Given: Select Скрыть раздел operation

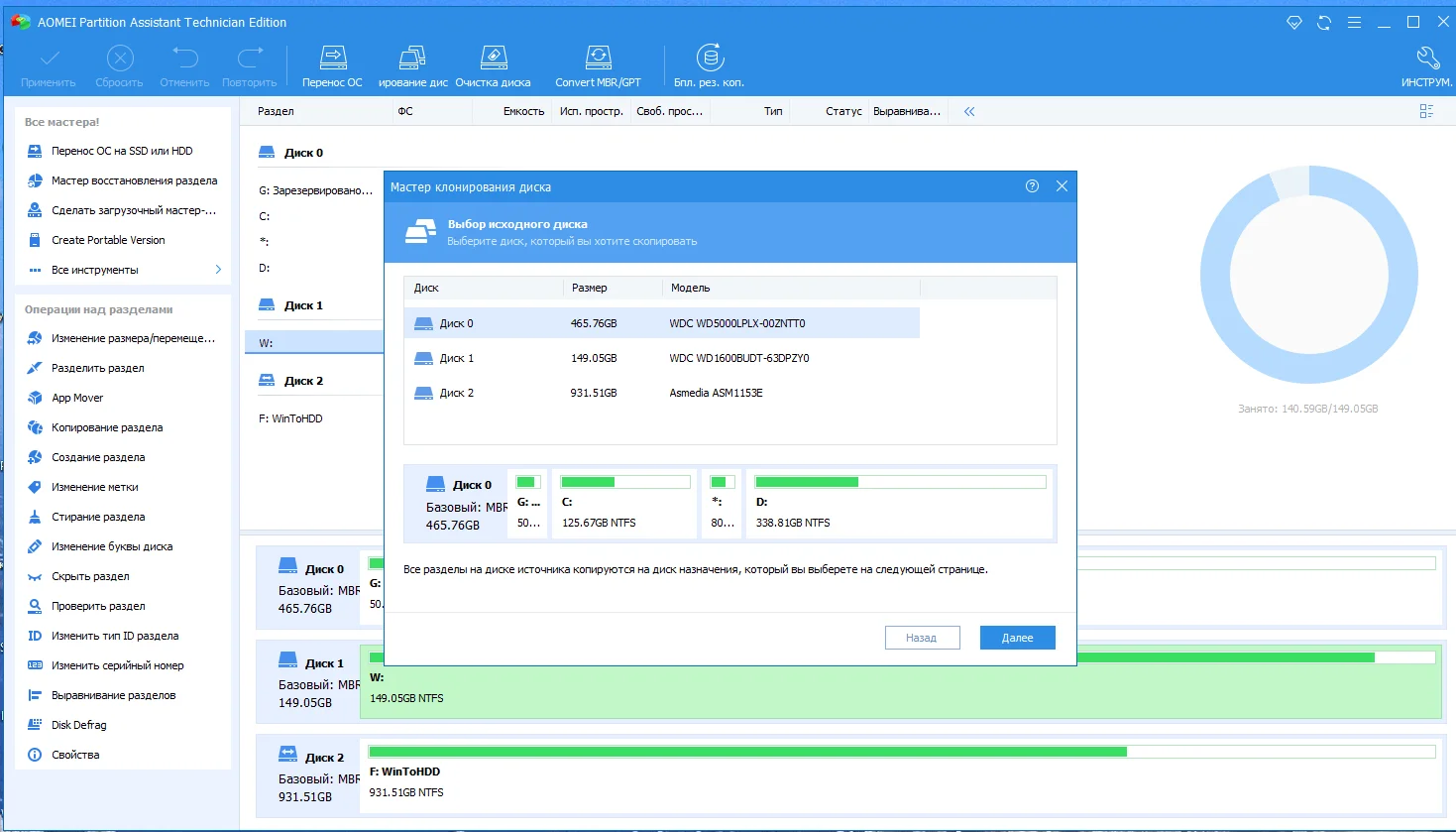Looking at the screenshot, I should pos(90,576).
